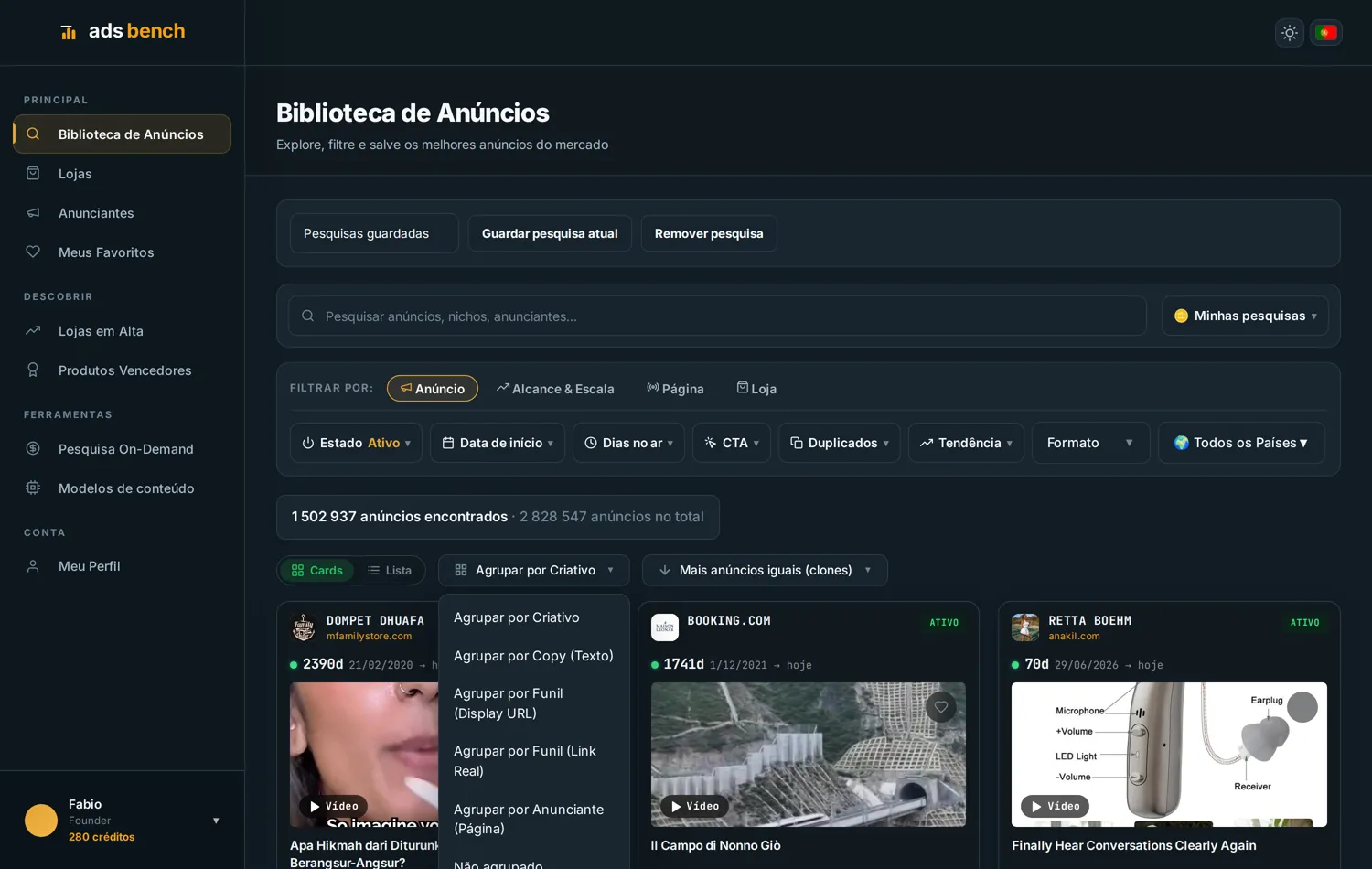Click ATIVO badge on Retta Boehm card
Viewport: 1372px width, 869px height.
pyautogui.click(x=1304, y=623)
